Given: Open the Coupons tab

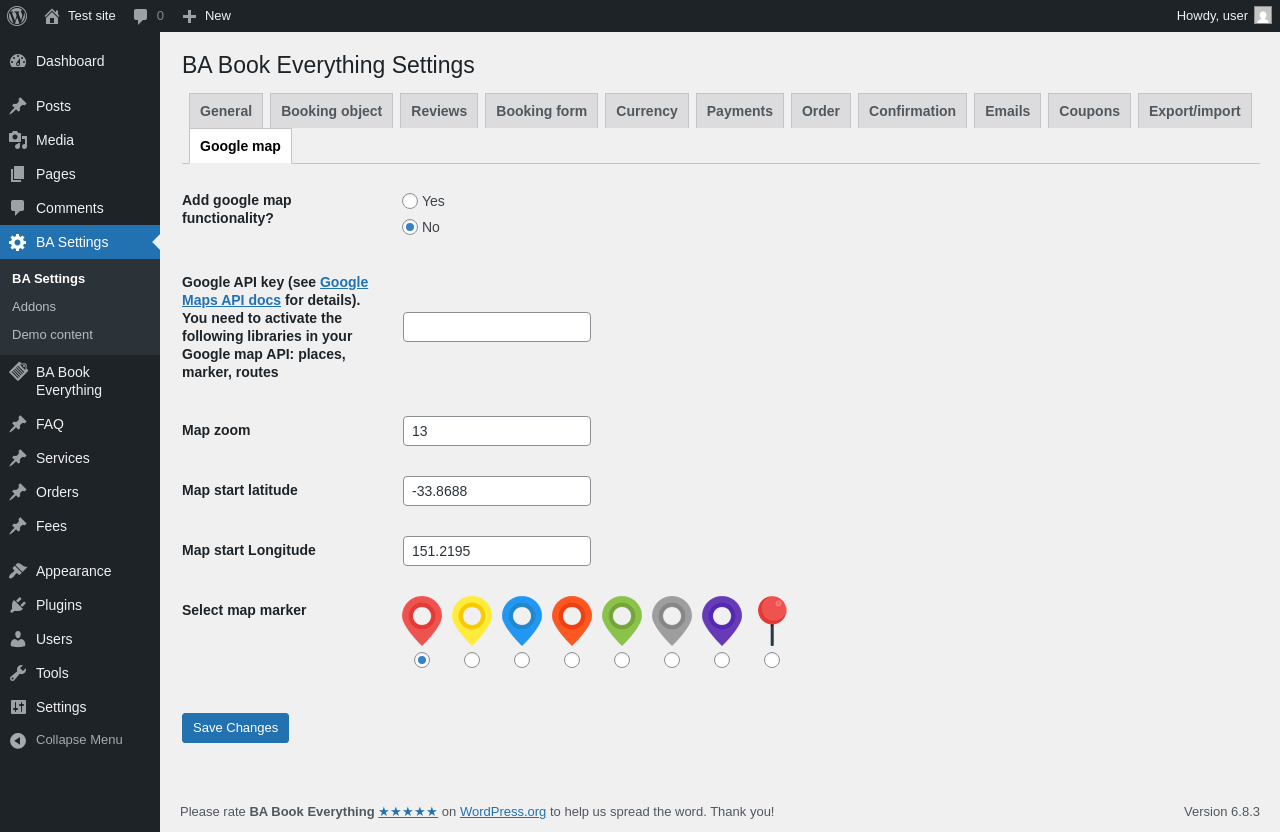Looking at the screenshot, I should (1090, 111).
